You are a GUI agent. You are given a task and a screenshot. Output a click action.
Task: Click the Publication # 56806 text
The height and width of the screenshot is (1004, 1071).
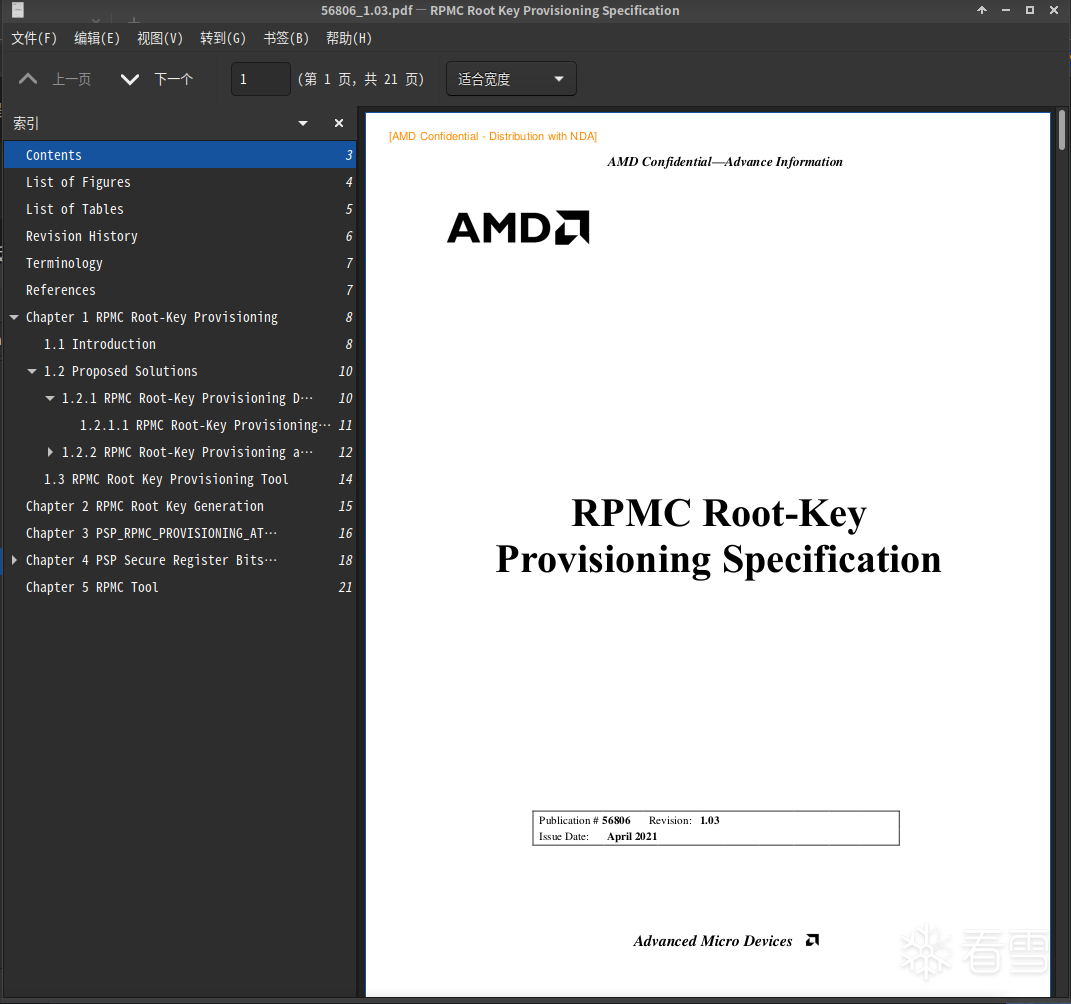click(x=585, y=820)
